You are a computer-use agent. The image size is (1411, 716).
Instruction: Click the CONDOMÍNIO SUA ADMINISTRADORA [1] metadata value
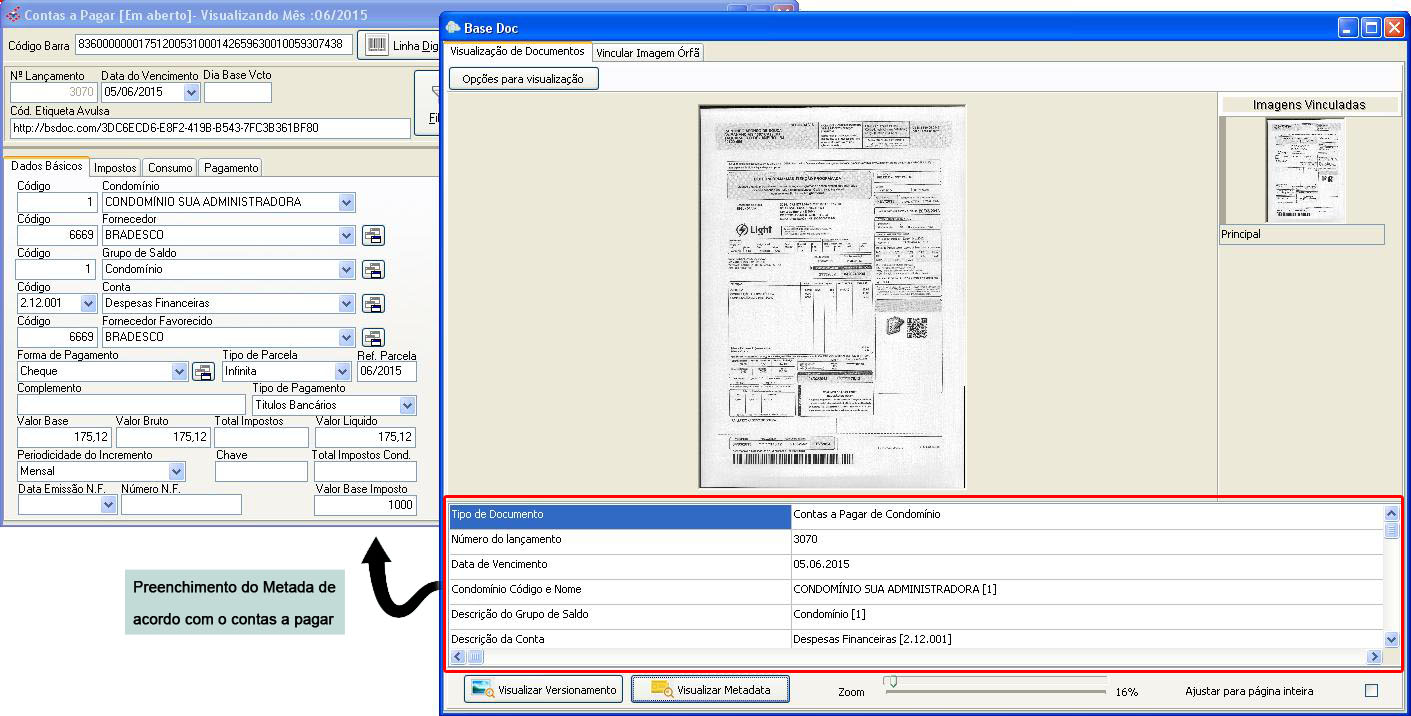coord(895,590)
